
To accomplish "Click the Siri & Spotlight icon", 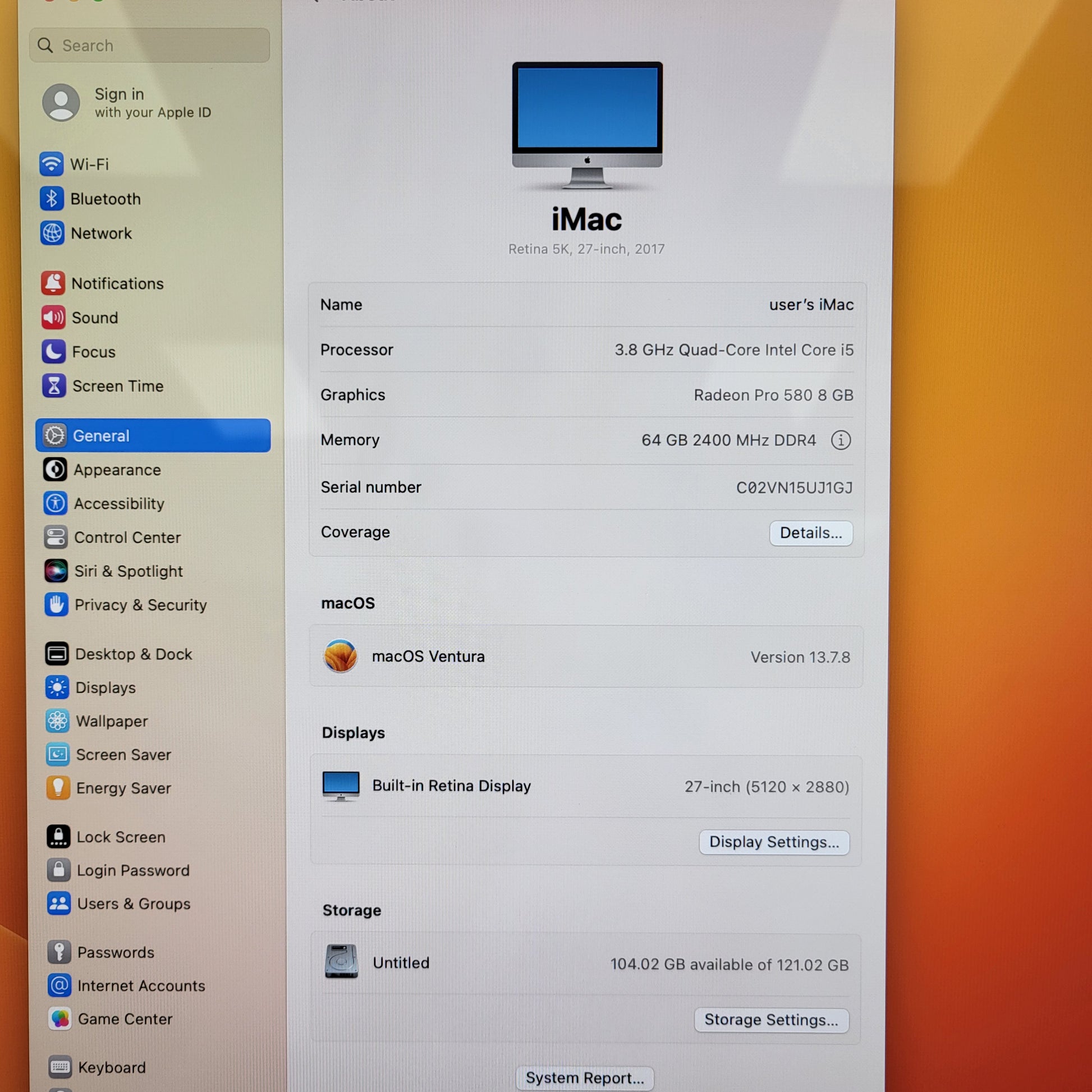I will pos(56,571).
